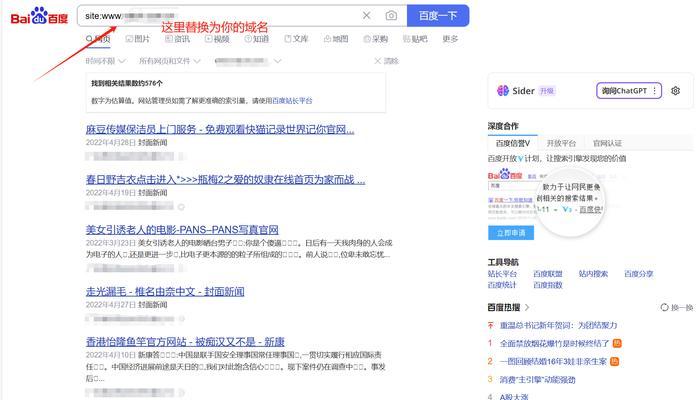Expand 百度热搜 via its arrow
699x400 pixels.
pyautogui.click(x=527, y=307)
